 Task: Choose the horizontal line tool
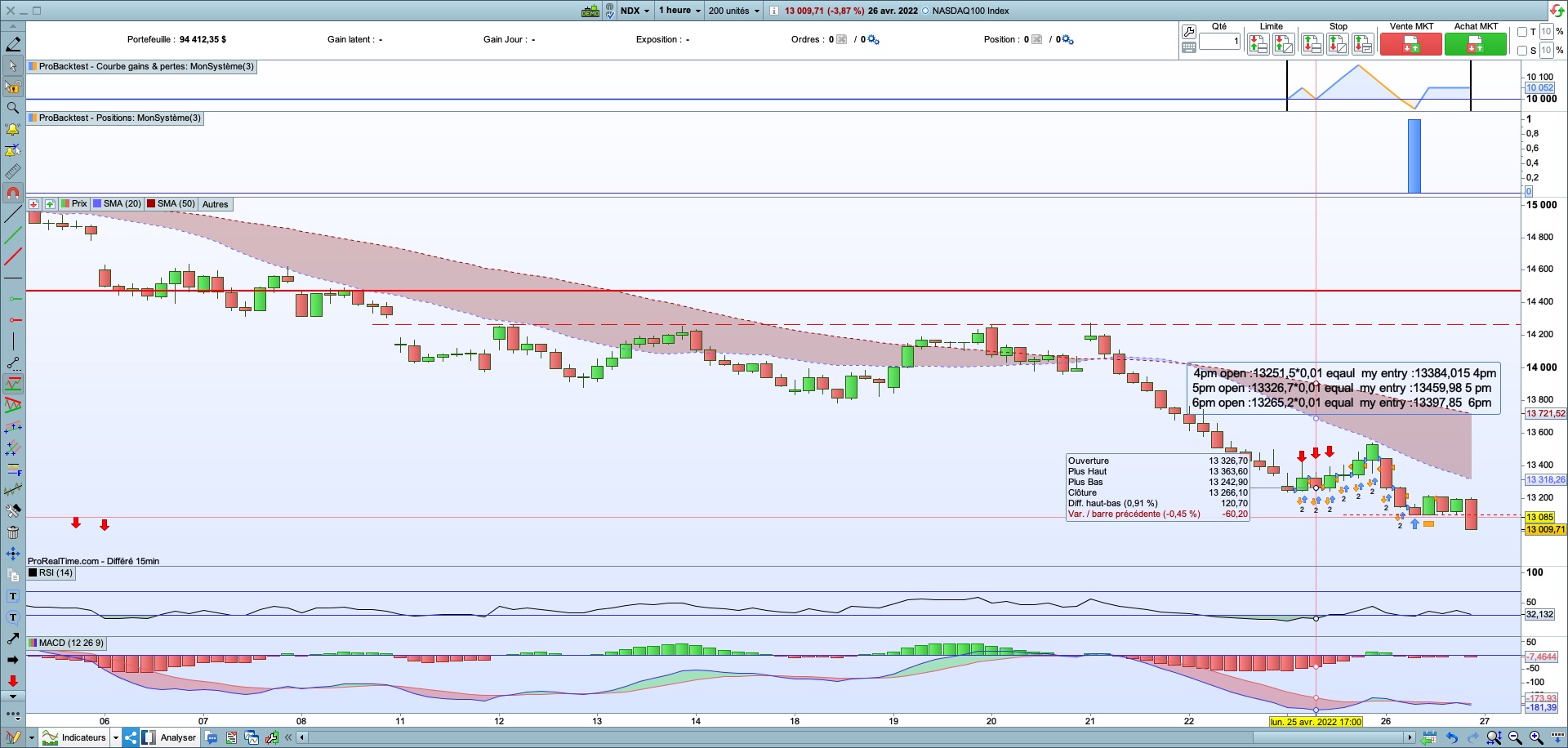point(13,278)
